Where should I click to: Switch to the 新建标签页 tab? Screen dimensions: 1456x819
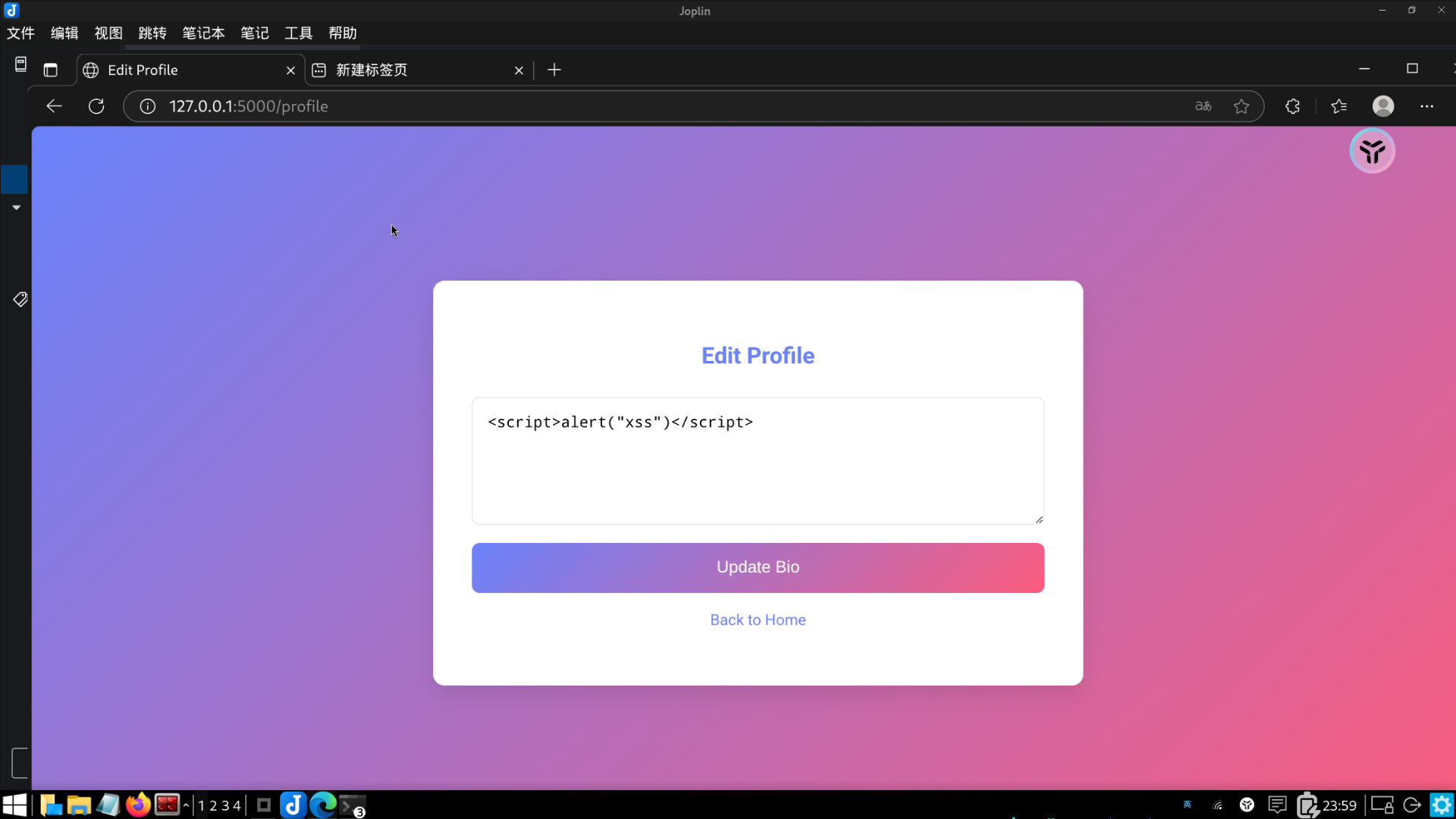[409, 70]
